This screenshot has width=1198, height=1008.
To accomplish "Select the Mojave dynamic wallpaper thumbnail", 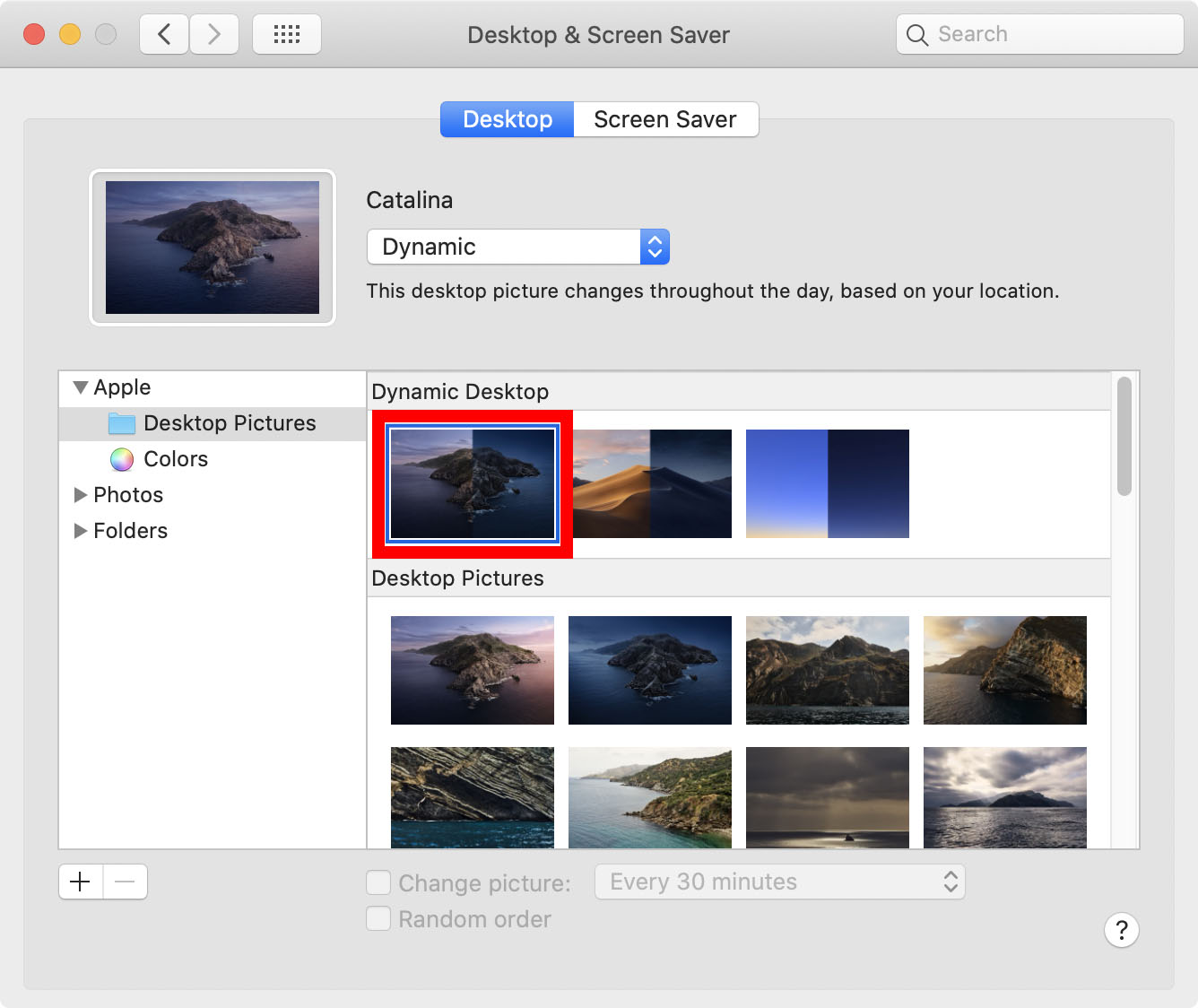I will [x=651, y=483].
